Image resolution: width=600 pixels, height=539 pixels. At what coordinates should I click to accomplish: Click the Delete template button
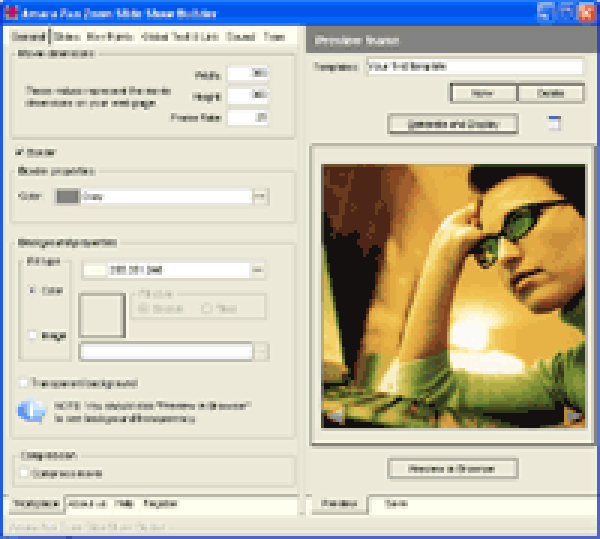coord(551,93)
